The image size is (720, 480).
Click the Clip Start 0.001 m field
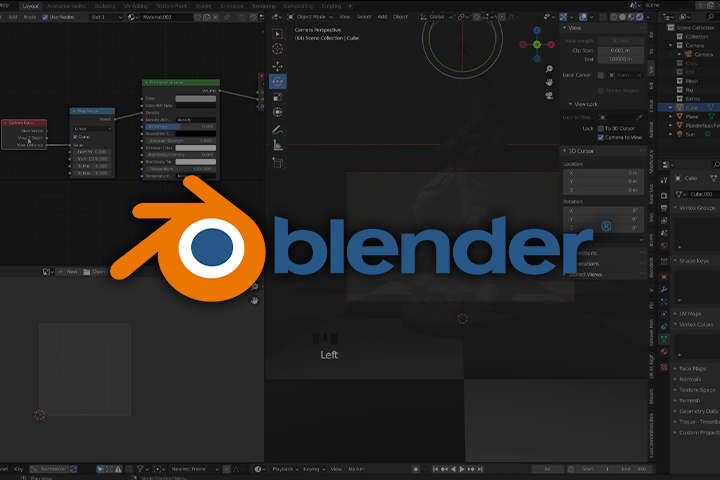point(620,51)
